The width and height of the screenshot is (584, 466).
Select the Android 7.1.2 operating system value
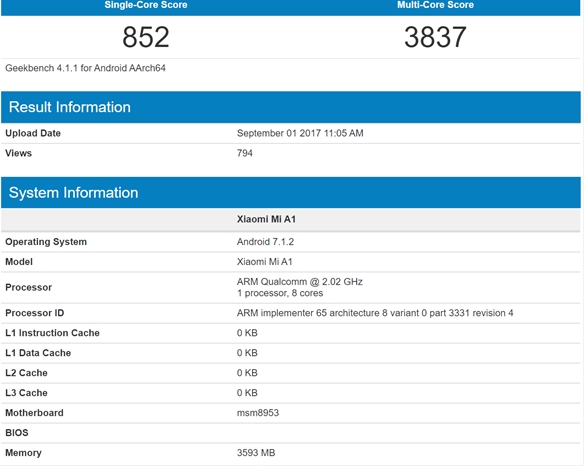pos(265,242)
